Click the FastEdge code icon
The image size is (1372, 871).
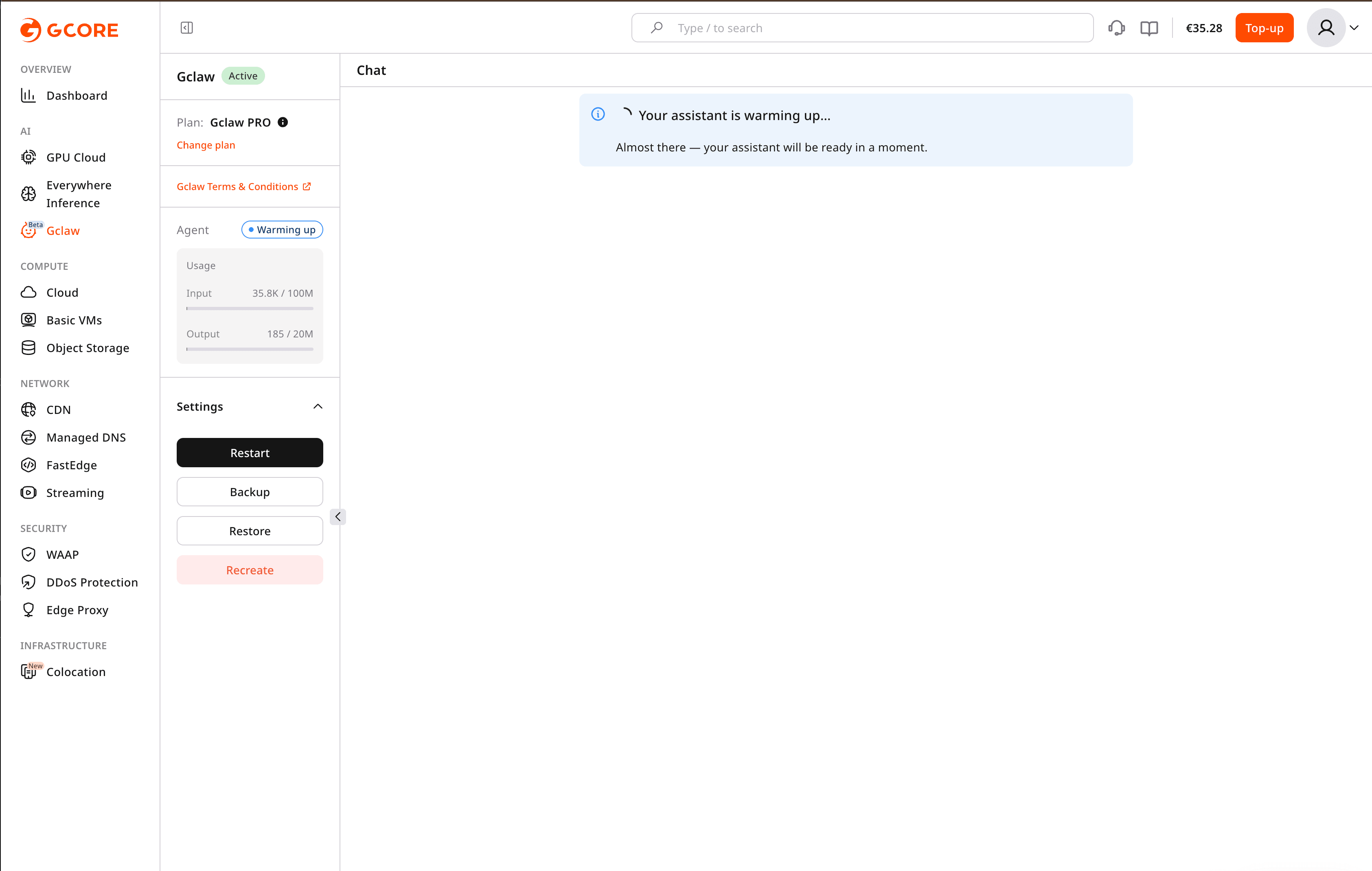point(28,465)
